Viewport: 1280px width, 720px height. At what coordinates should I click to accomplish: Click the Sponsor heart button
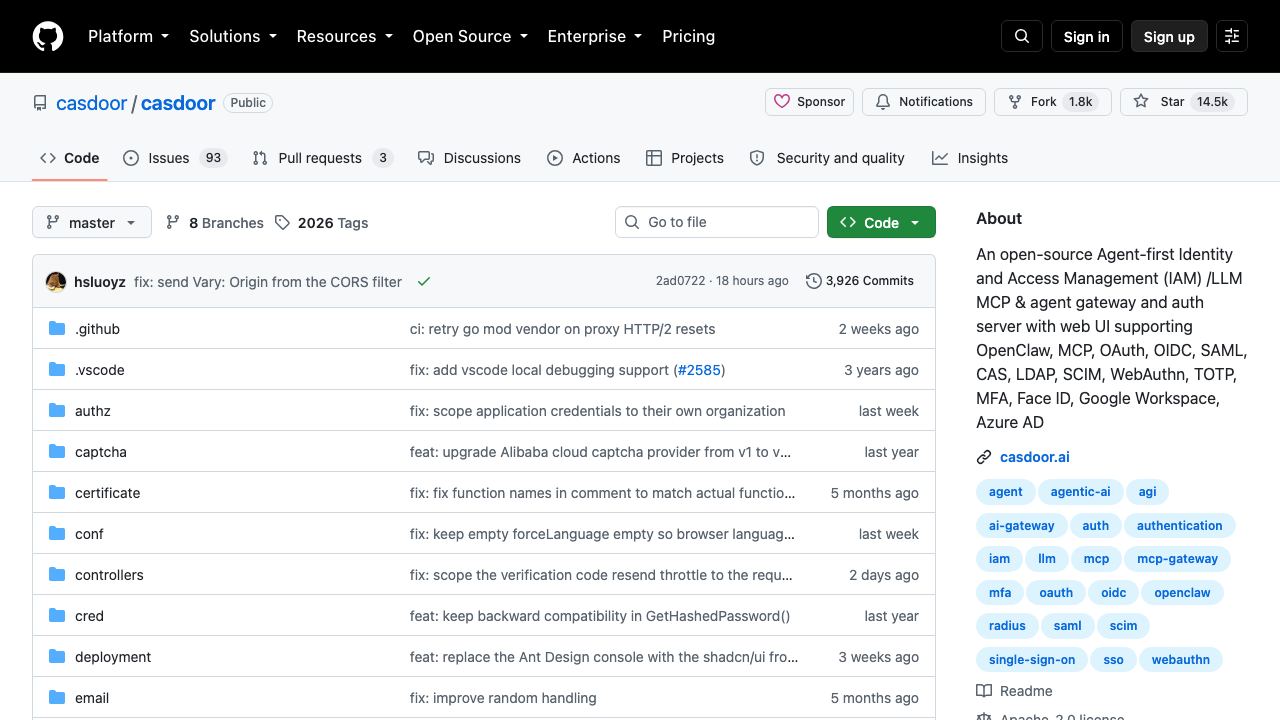[x=810, y=102]
